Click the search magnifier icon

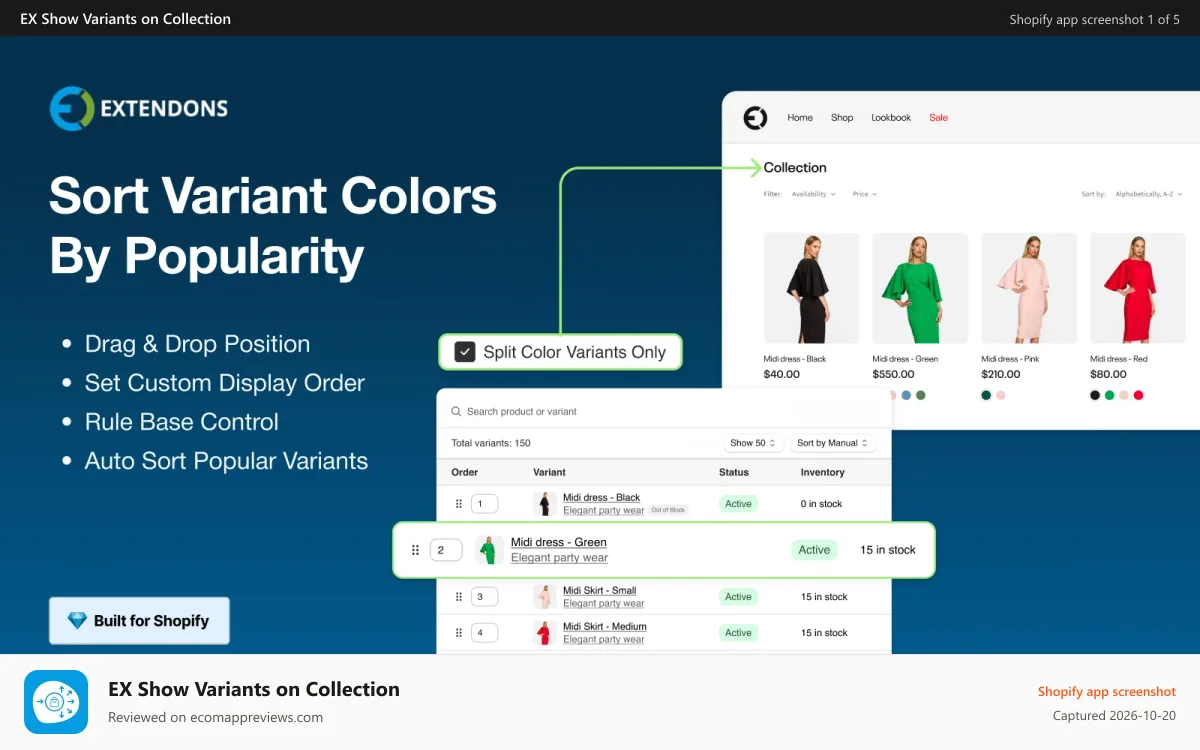coord(456,411)
